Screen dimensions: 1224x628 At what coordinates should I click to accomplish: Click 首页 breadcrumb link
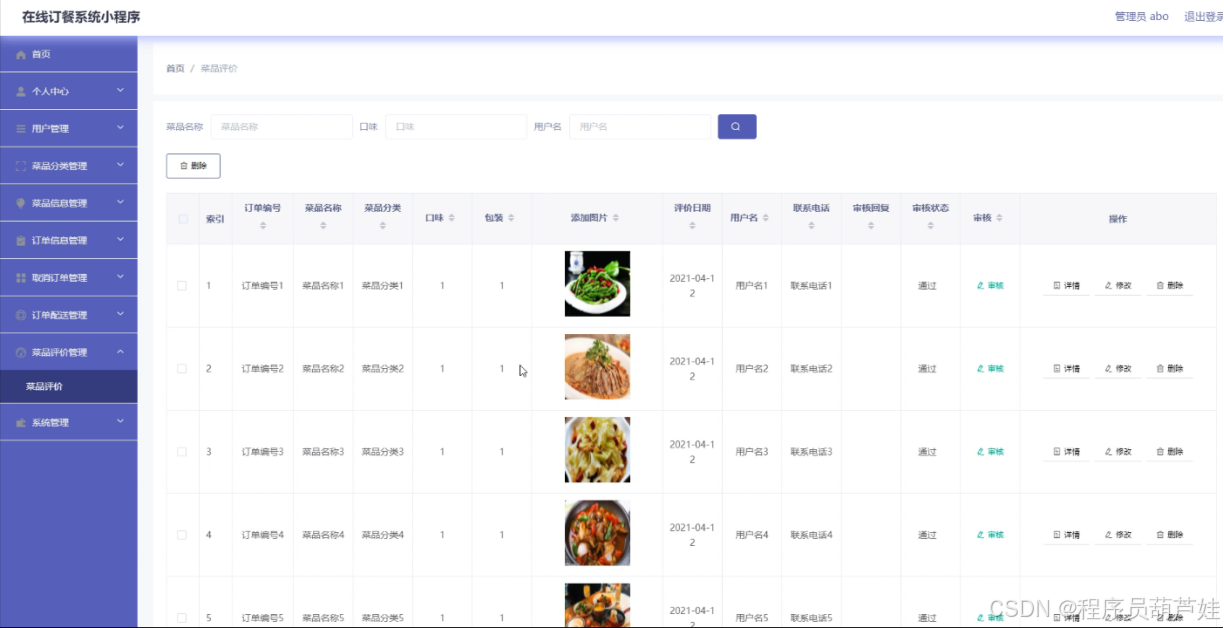pyautogui.click(x=175, y=69)
